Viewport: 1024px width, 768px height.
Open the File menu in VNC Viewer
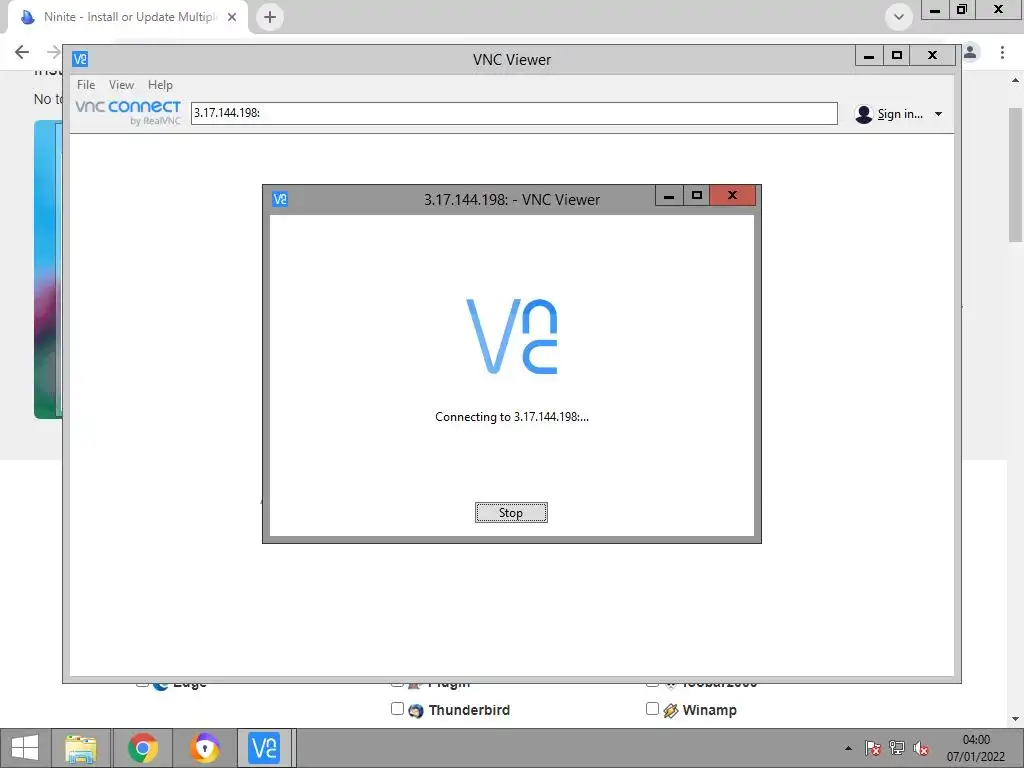point(86,85)
